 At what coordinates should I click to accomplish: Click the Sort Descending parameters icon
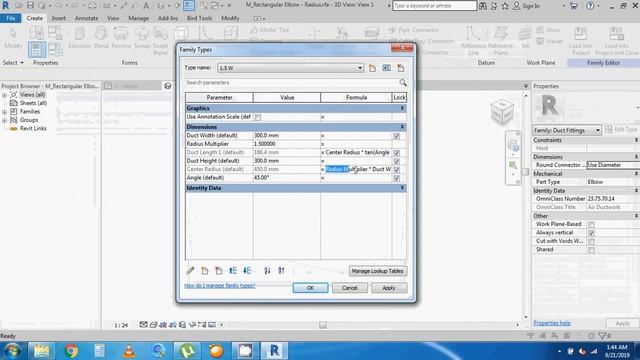point(281,271)
